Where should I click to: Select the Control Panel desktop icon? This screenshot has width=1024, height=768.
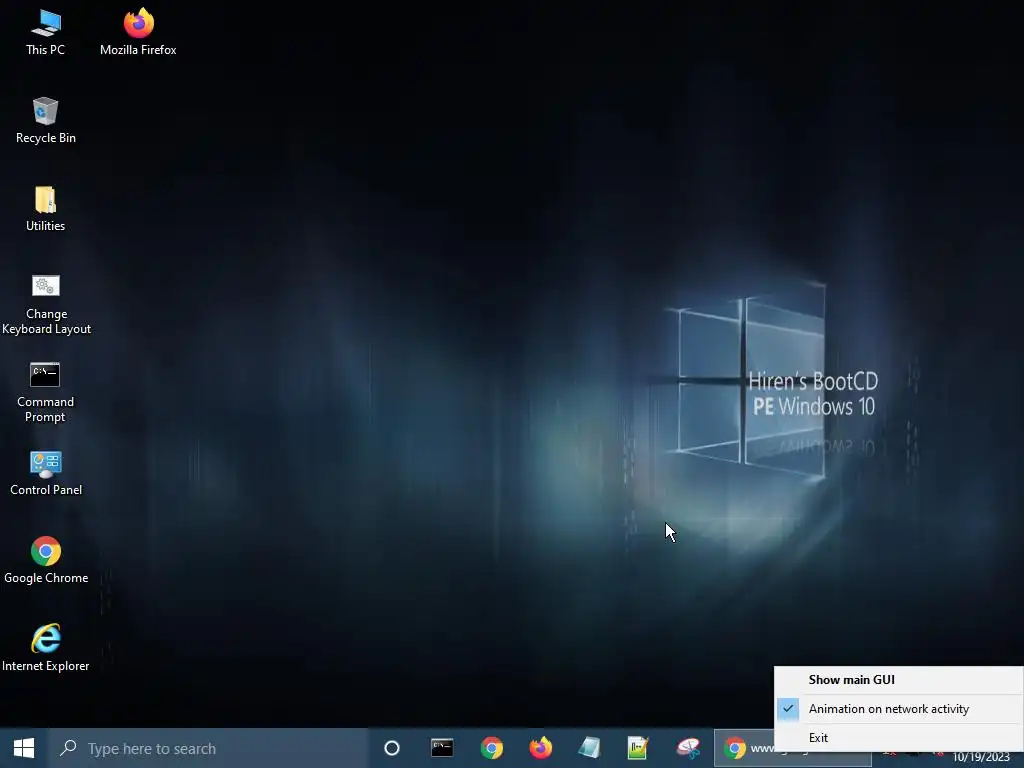(x=46, y=473)
